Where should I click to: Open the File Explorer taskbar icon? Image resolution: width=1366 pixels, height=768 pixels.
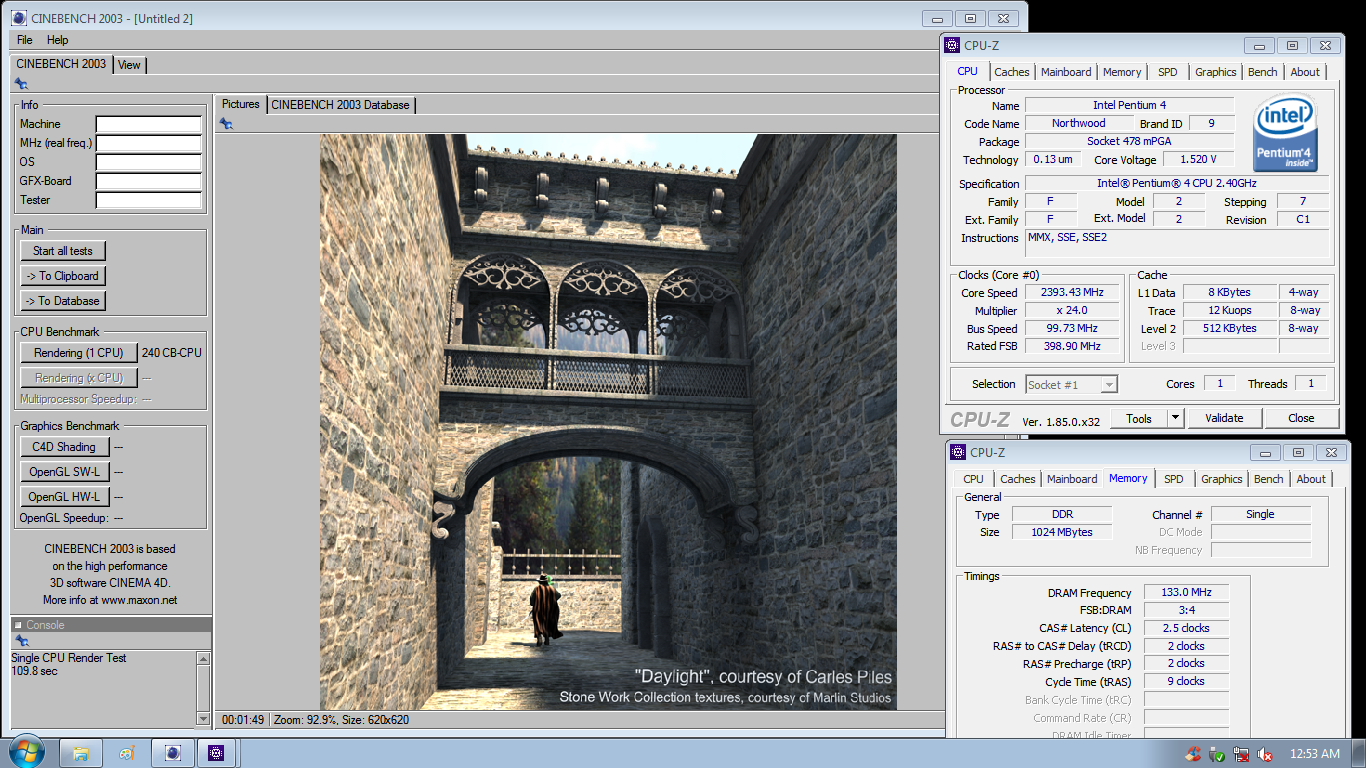click(x=81, y=753)
